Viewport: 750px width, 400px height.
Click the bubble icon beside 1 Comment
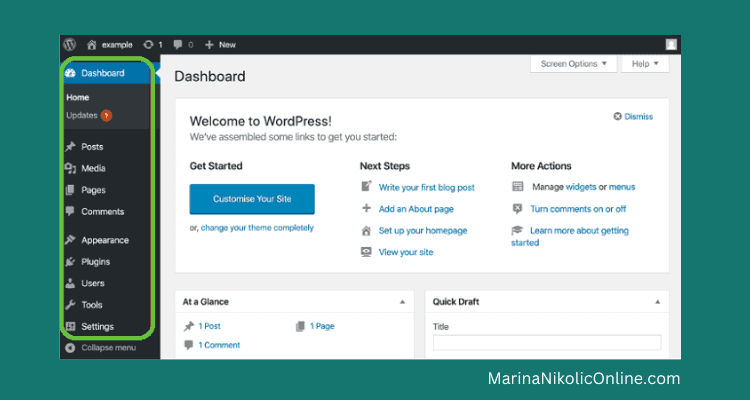[189, 345]
